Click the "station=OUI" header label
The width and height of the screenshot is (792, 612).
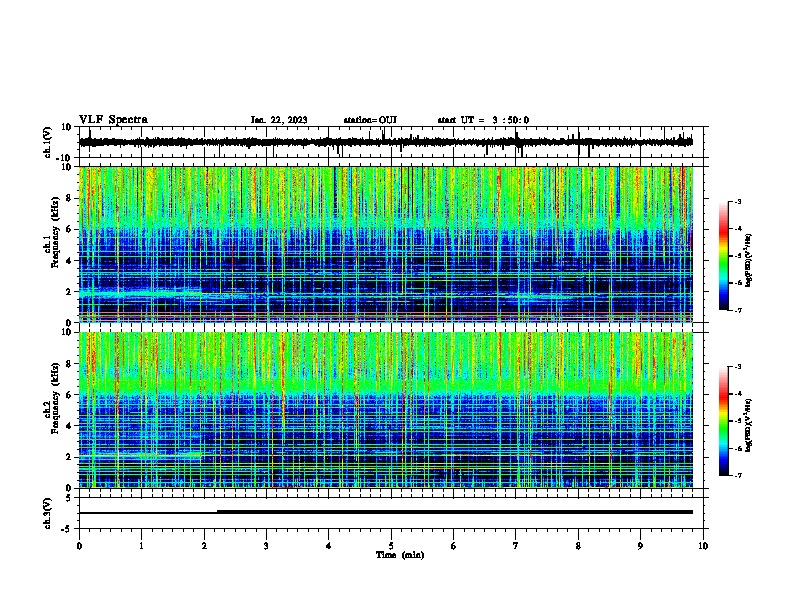coord(370,120)
